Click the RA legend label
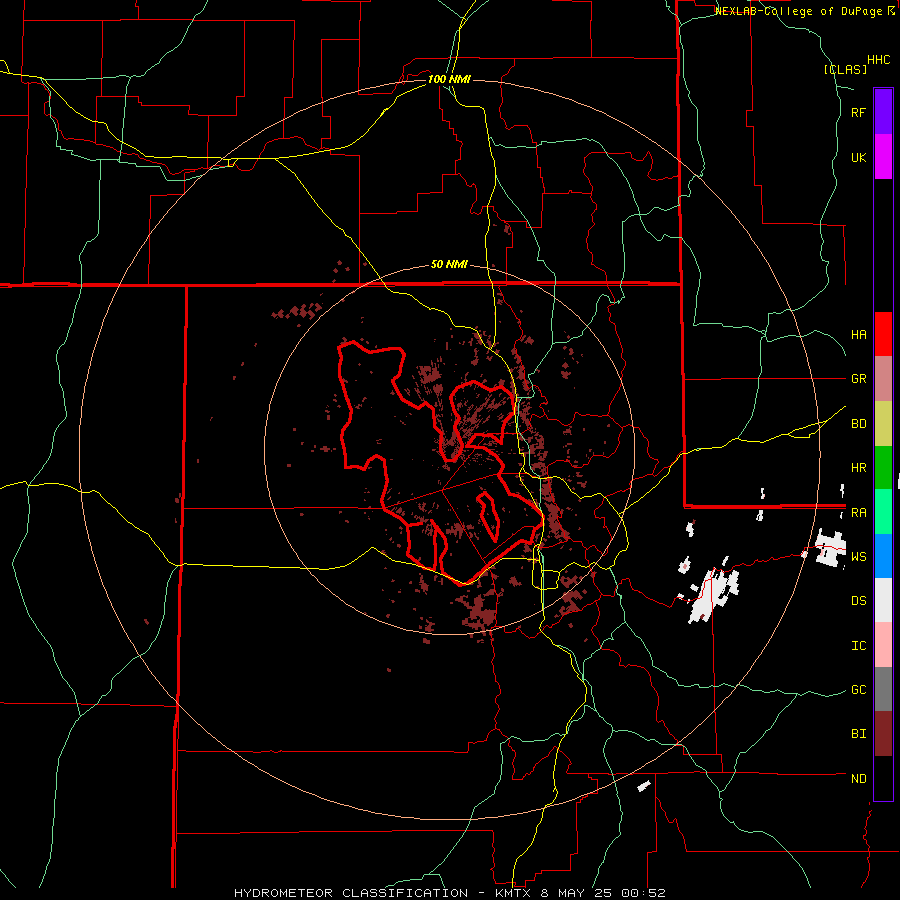 [x=858, y=513]
